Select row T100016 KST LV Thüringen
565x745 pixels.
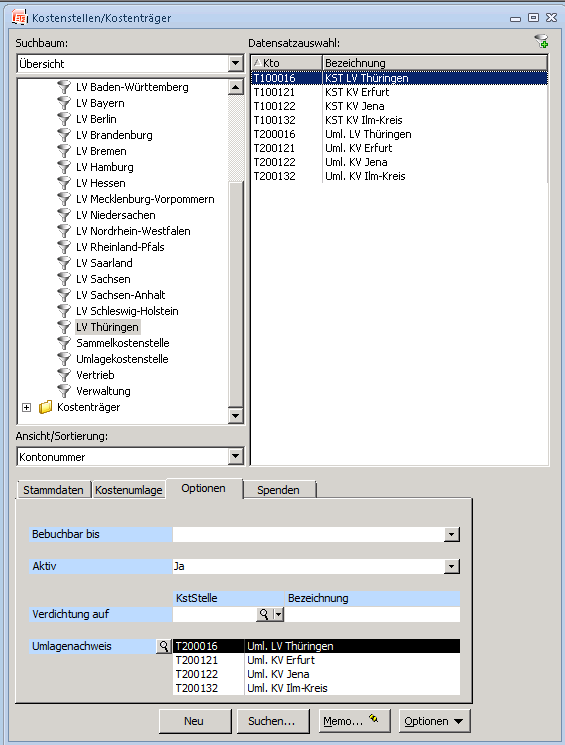pyautogui.click(x=399, y=78)
